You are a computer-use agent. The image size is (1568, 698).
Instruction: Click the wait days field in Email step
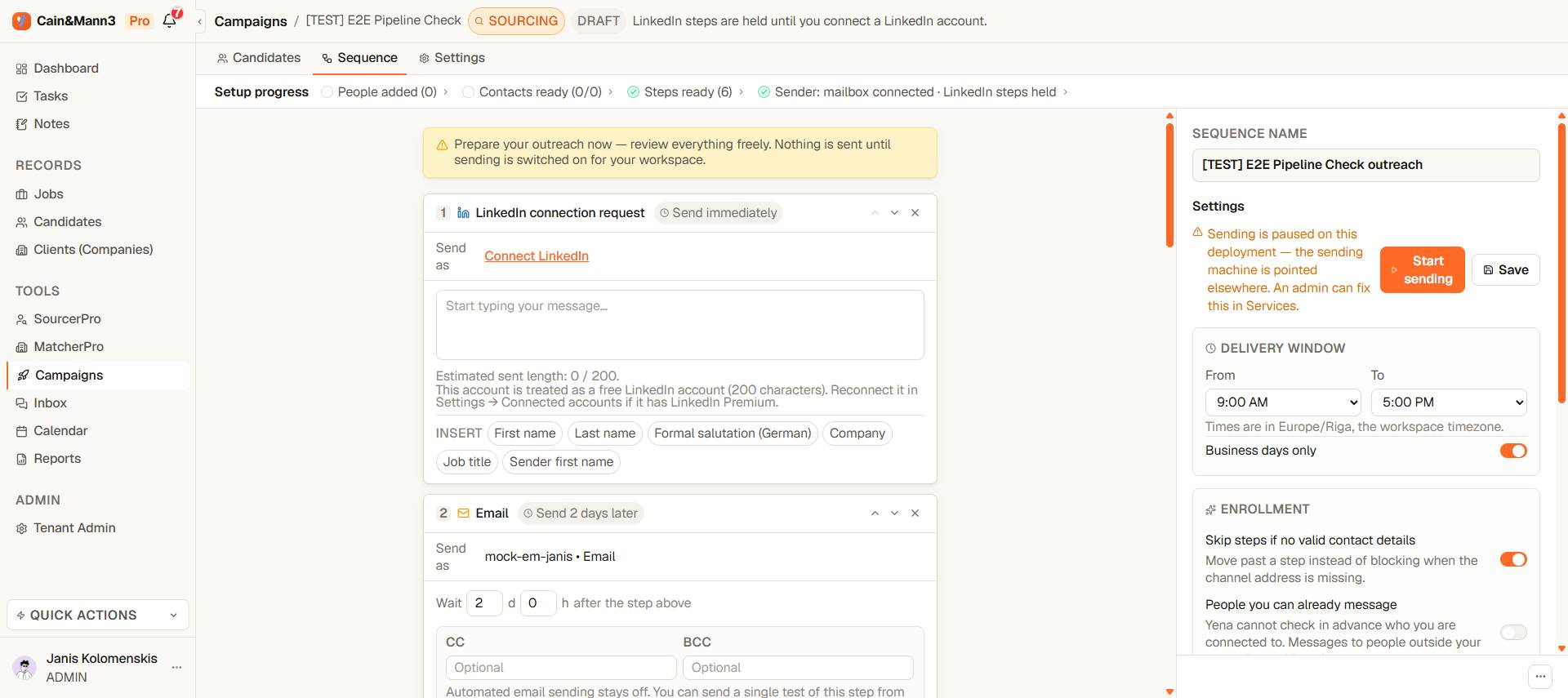point(483,603)
